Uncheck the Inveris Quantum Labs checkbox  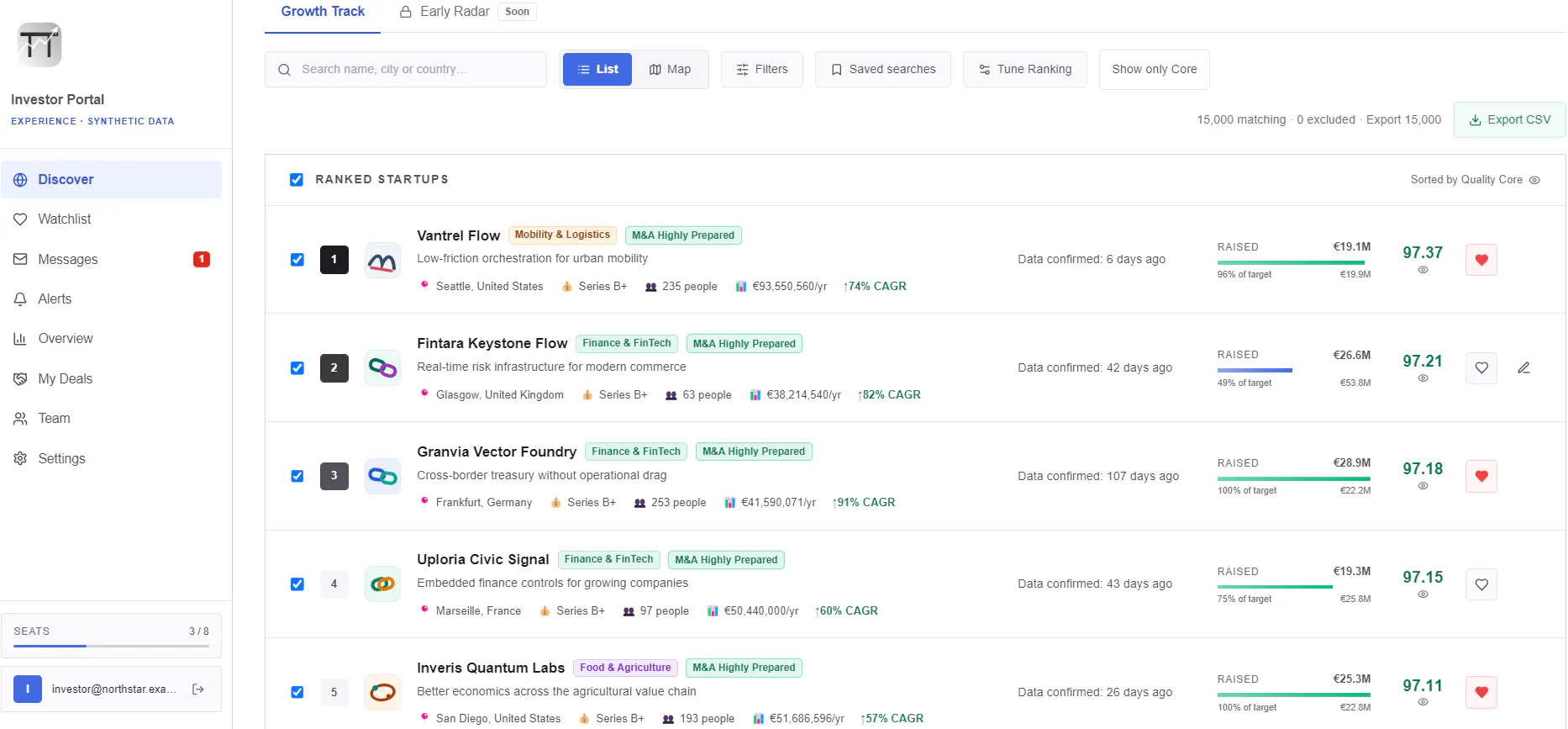point(297,692)
